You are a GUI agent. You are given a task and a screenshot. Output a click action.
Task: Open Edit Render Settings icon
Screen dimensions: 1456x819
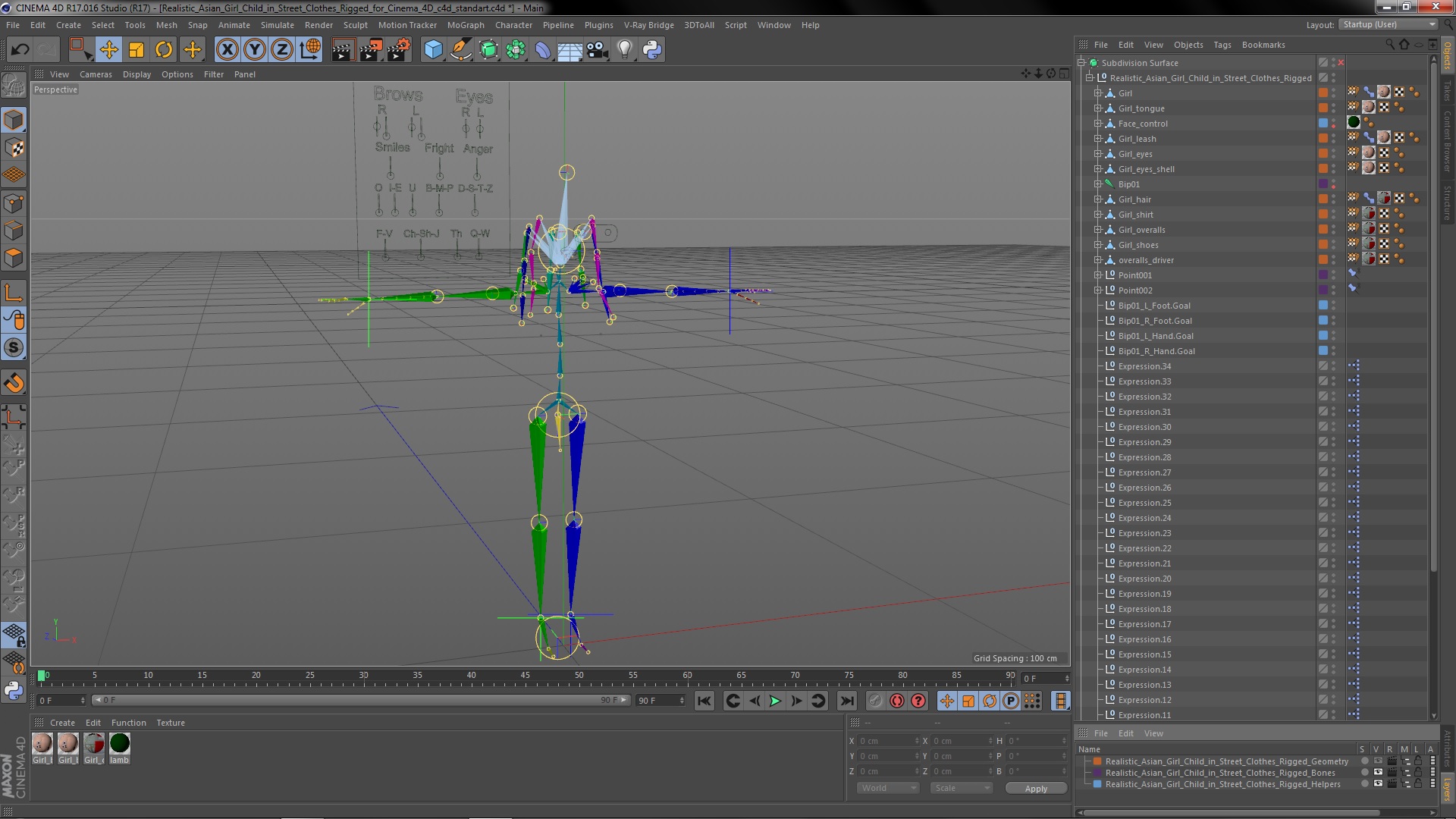(x=398, y=50)
